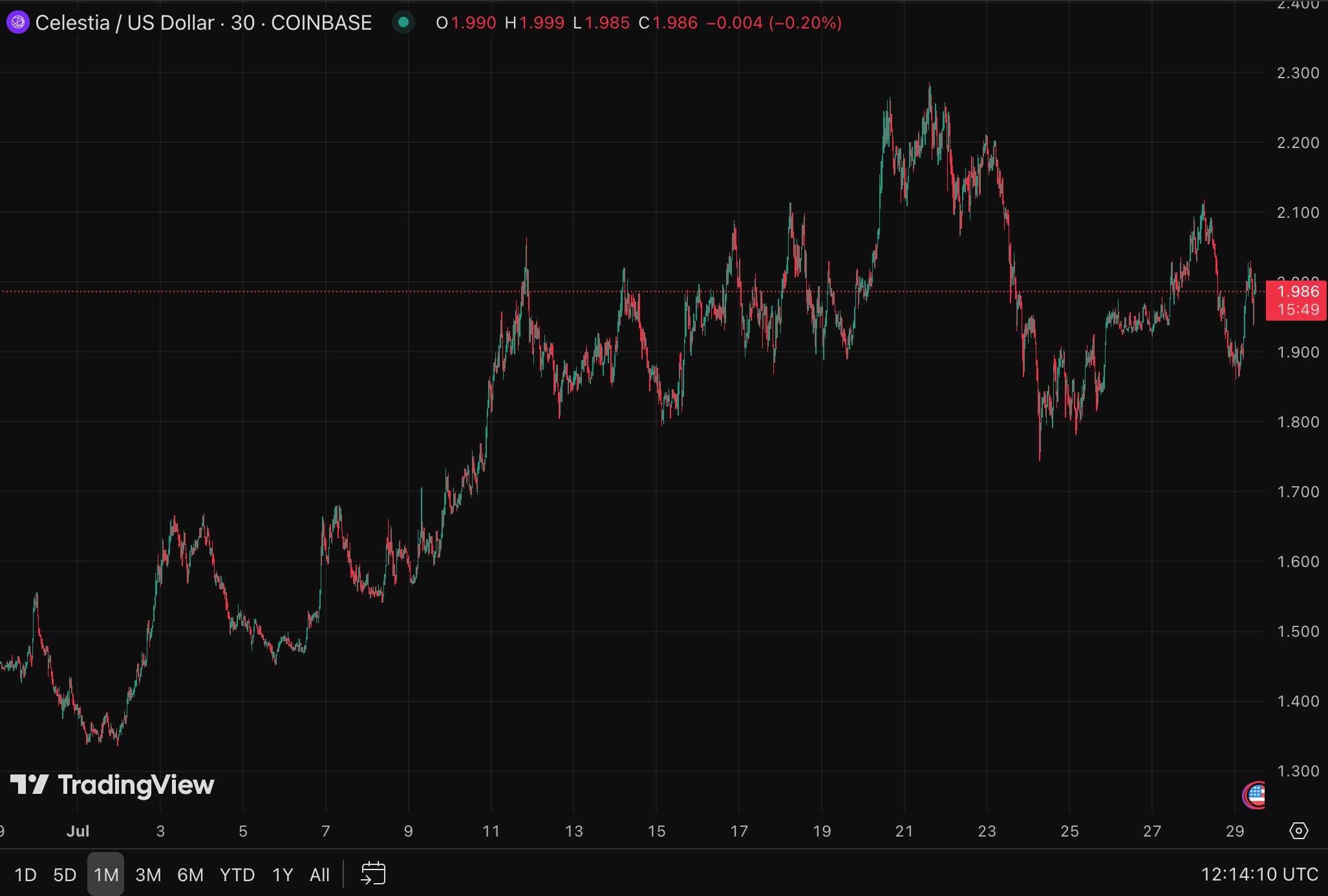Click the 2.100 price axis label

(x=1298, y=212)
